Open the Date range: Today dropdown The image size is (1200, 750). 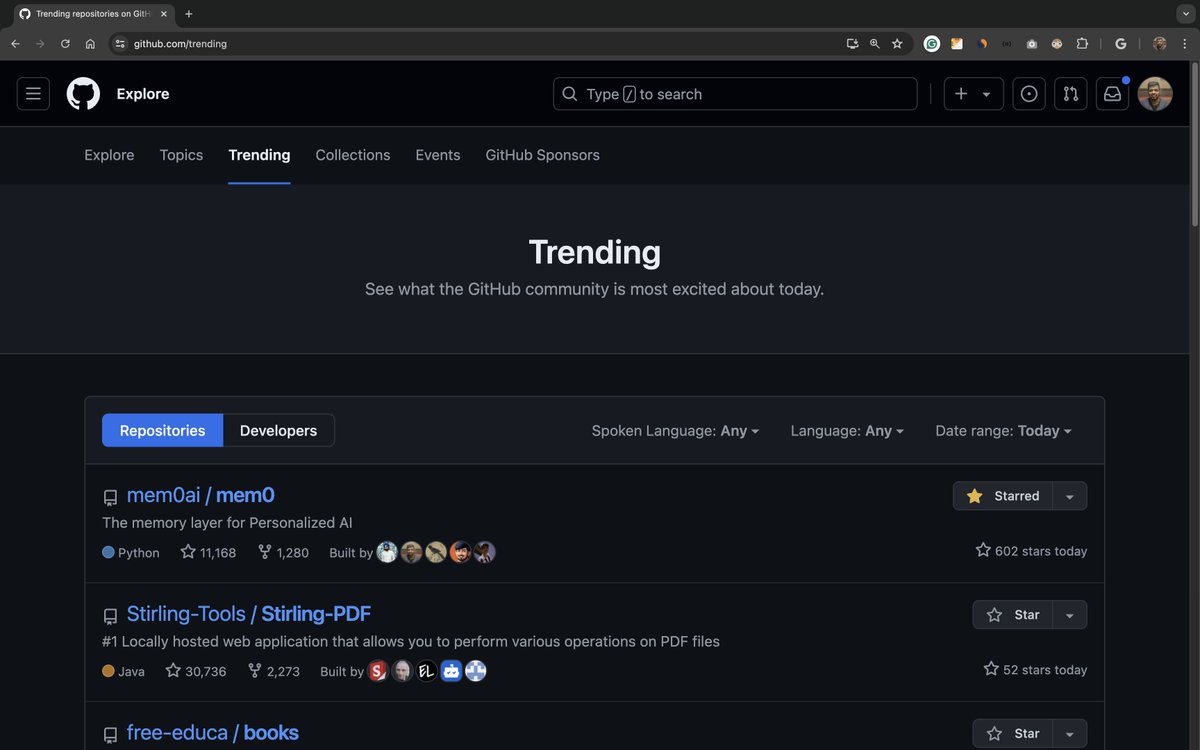pos(1003,431)
